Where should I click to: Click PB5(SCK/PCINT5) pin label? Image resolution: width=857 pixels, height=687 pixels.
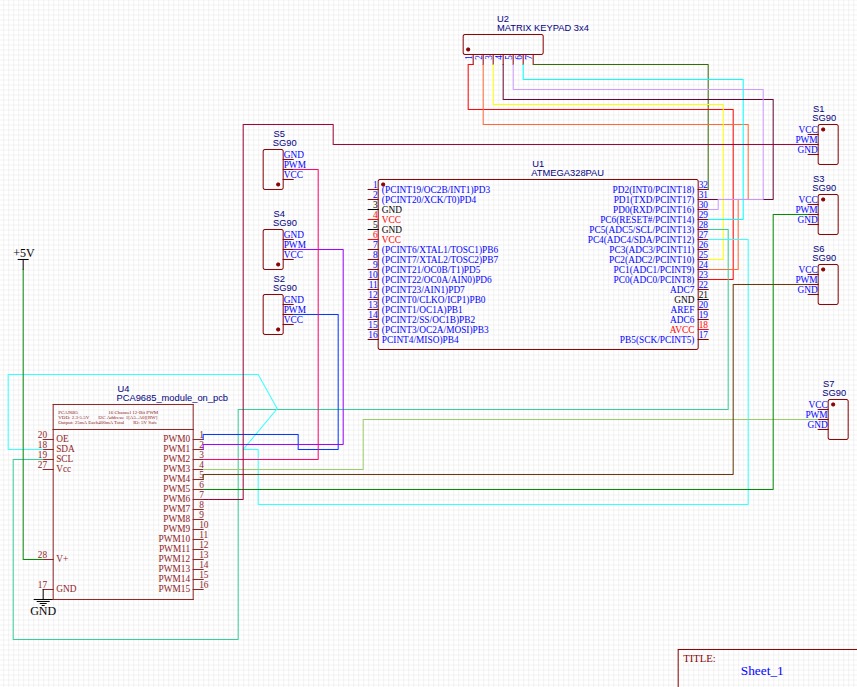click(657, 340)
